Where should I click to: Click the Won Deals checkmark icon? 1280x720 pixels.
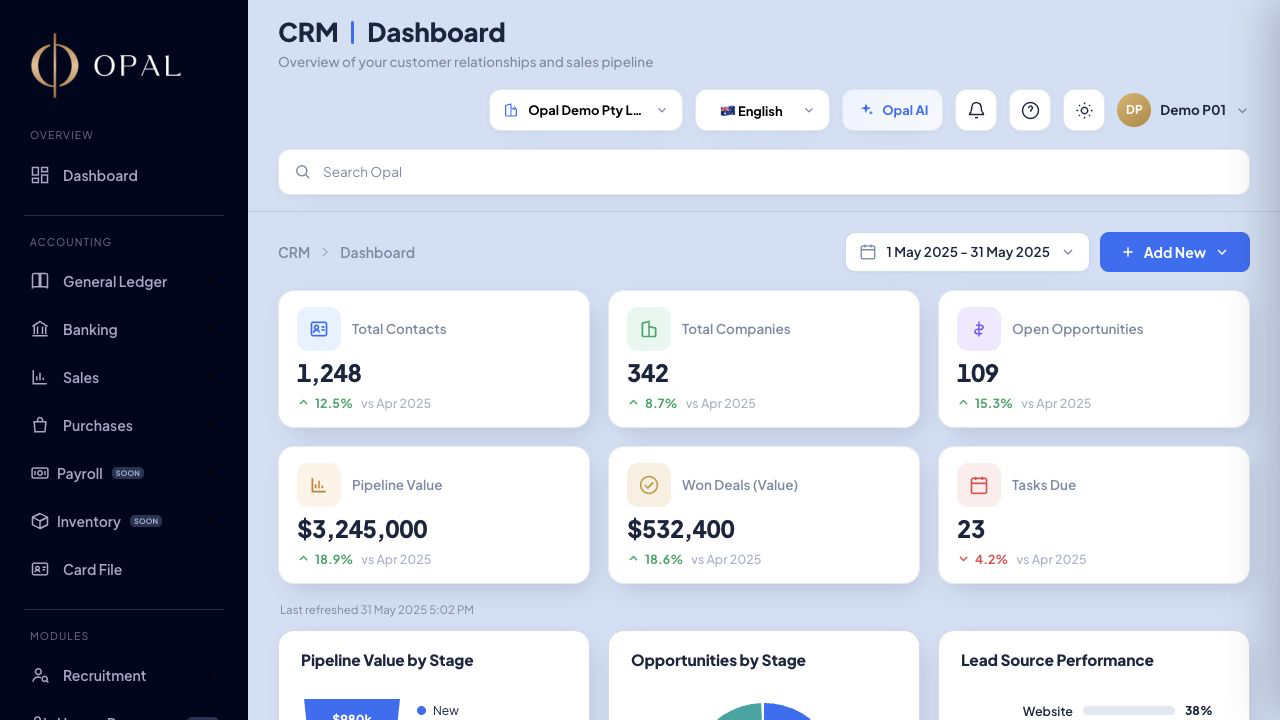click(649, 485)
